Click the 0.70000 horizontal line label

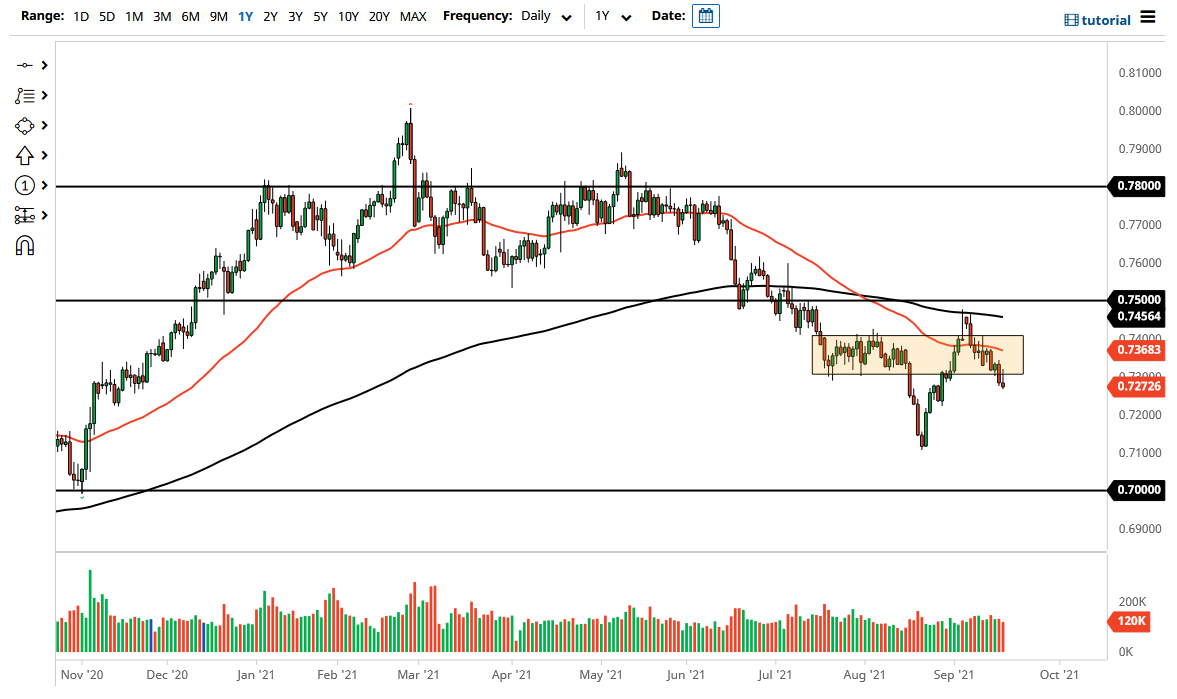(x=1138, y=490)
